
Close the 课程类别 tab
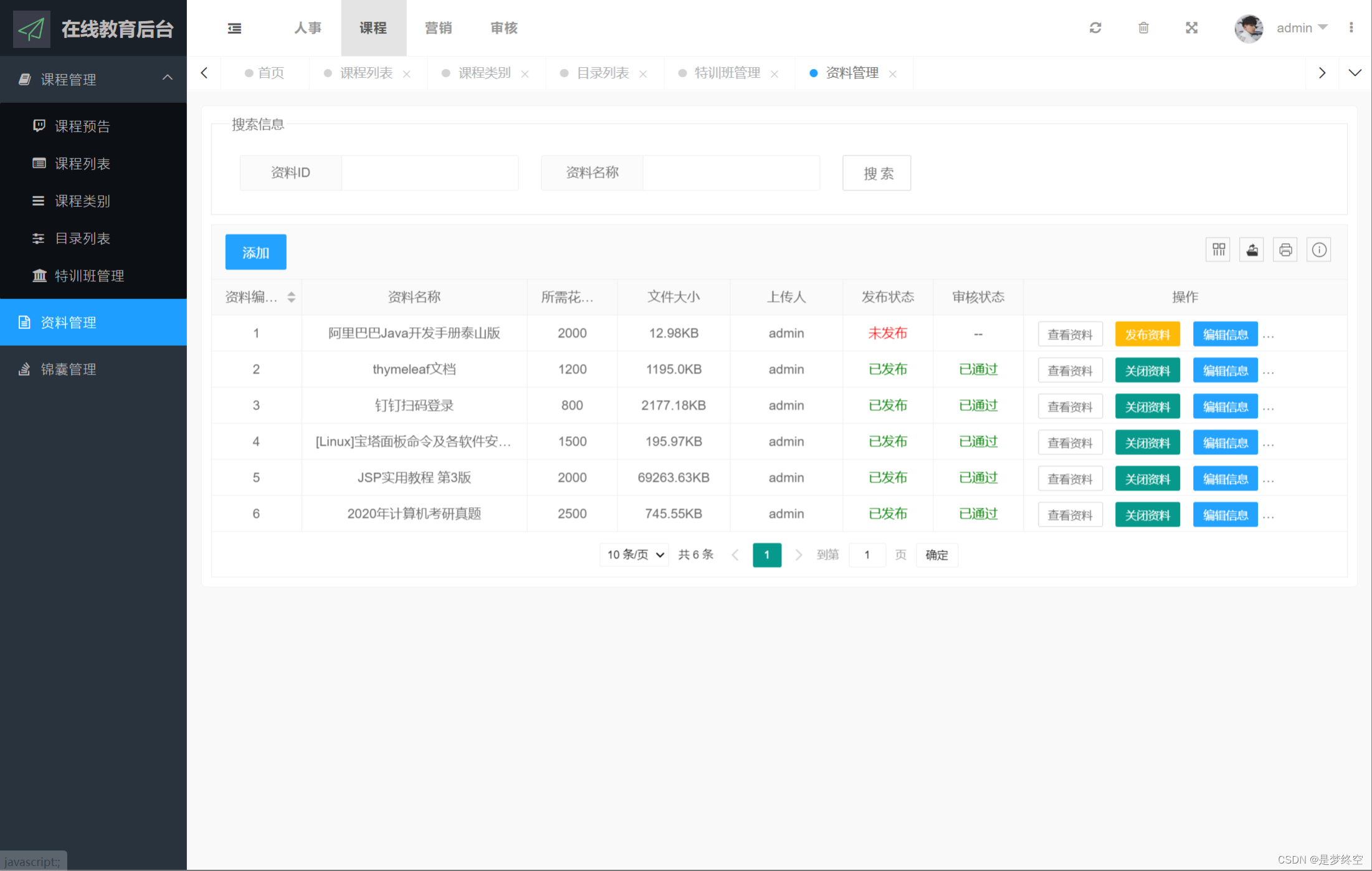pos(525,74)
